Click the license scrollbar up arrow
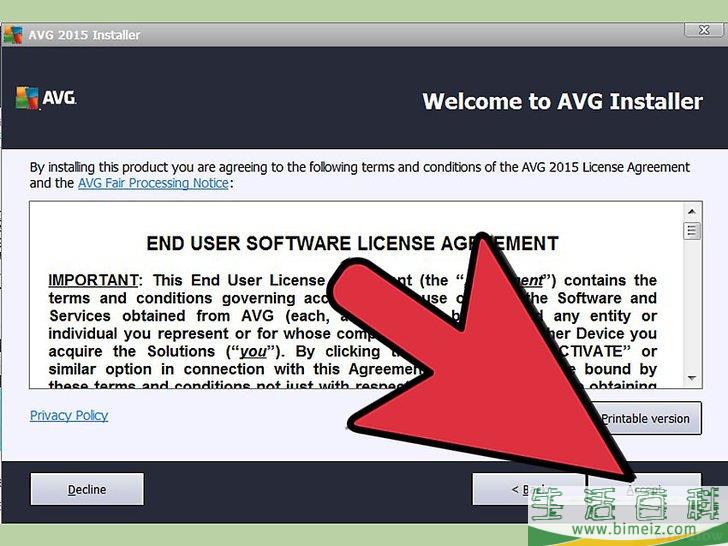The width and height of the screenshot is (728, 546). click(692, 212)
